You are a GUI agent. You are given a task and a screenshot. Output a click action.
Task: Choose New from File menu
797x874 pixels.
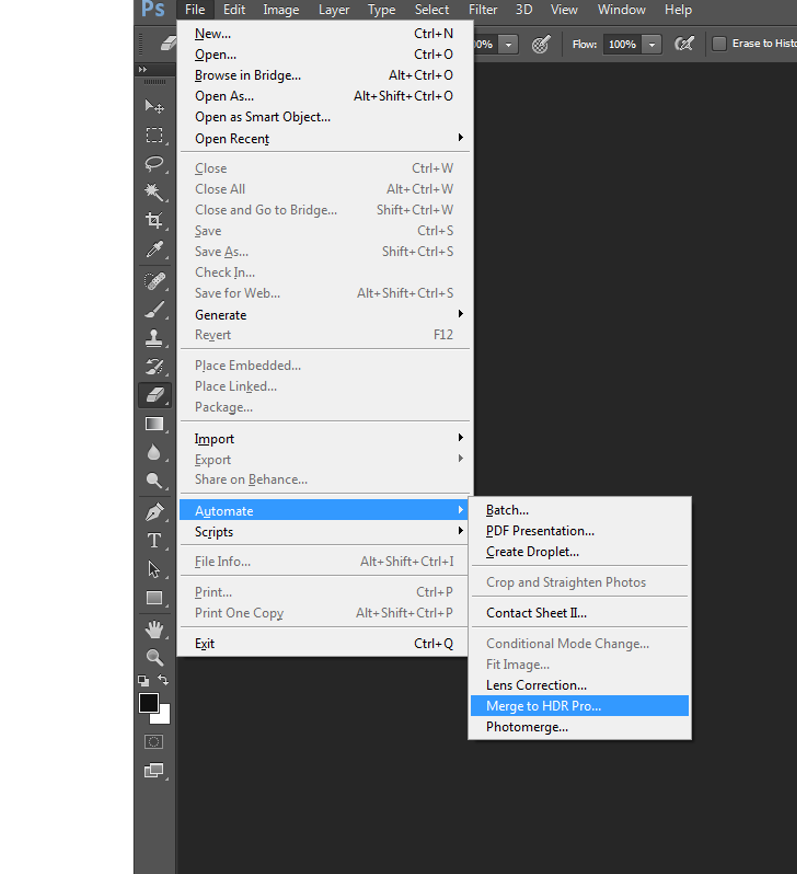[x=324, y=33]
